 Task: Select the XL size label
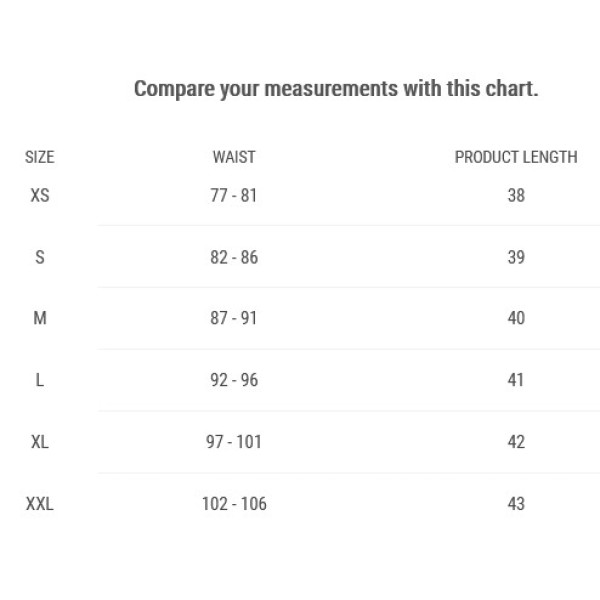tap(40, 442)
